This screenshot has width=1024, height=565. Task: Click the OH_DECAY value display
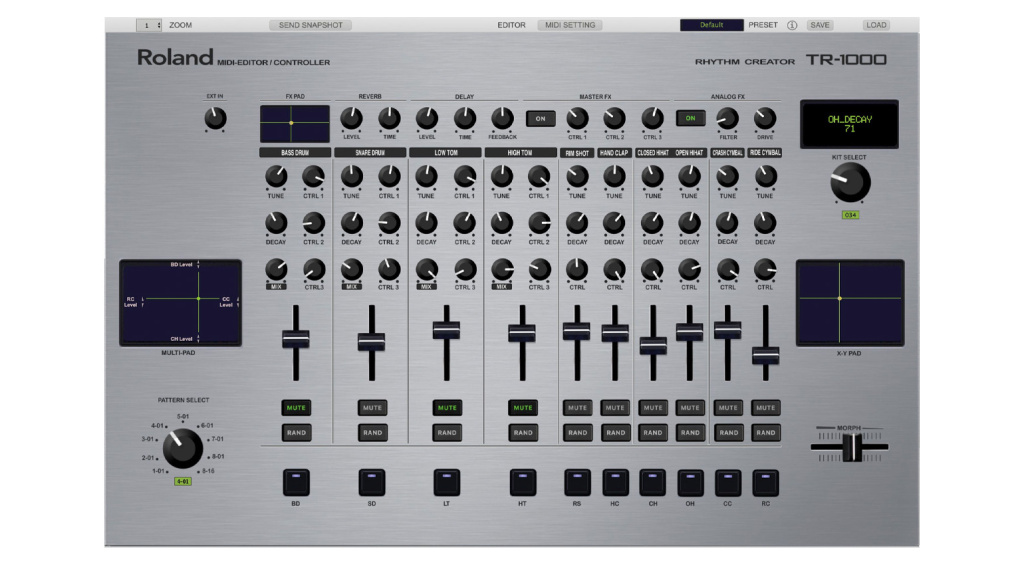(x=849, y=124)
